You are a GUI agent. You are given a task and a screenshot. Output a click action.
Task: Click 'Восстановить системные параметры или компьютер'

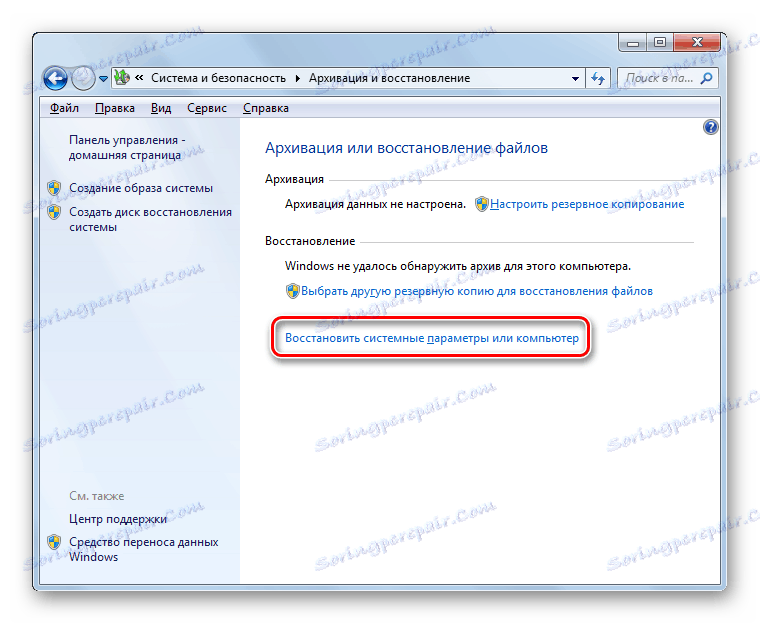point(432,338)
